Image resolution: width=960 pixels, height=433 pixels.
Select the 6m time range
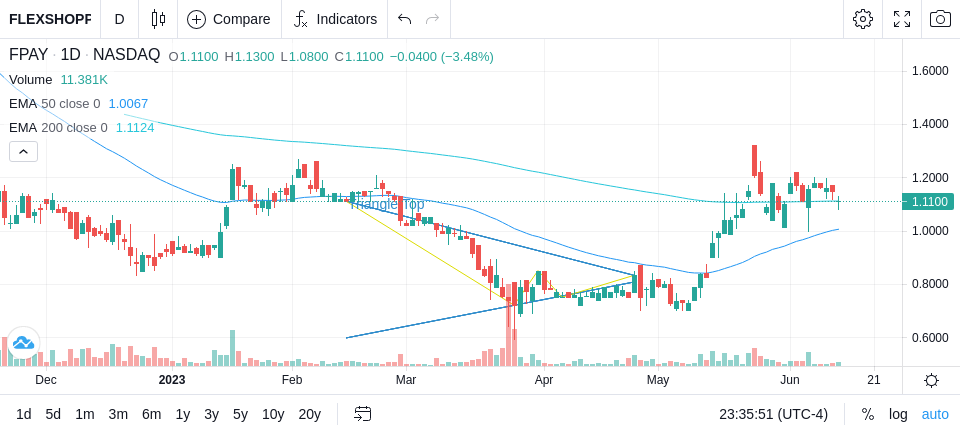click(x=151, y=415)
